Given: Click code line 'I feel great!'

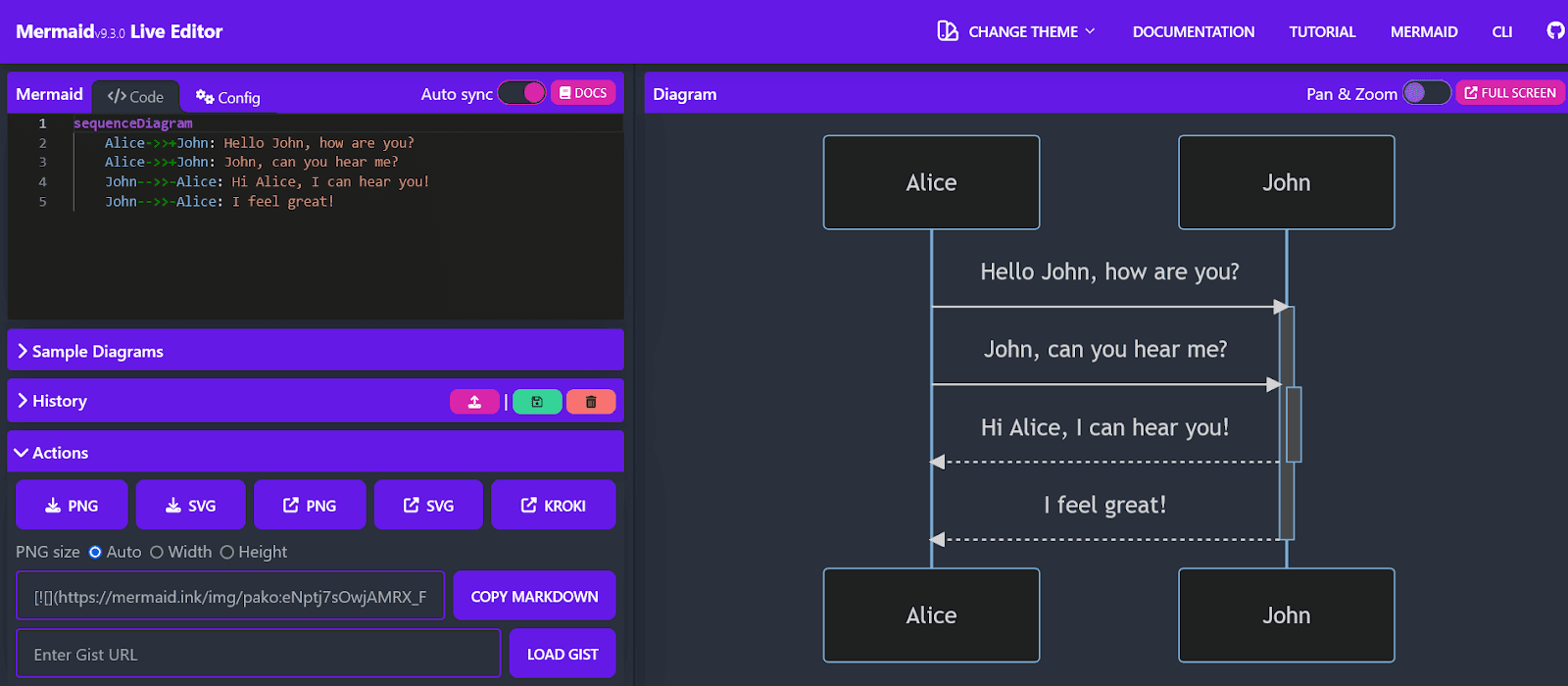Looking at the screenshot, I should click(x=220, y=202).
